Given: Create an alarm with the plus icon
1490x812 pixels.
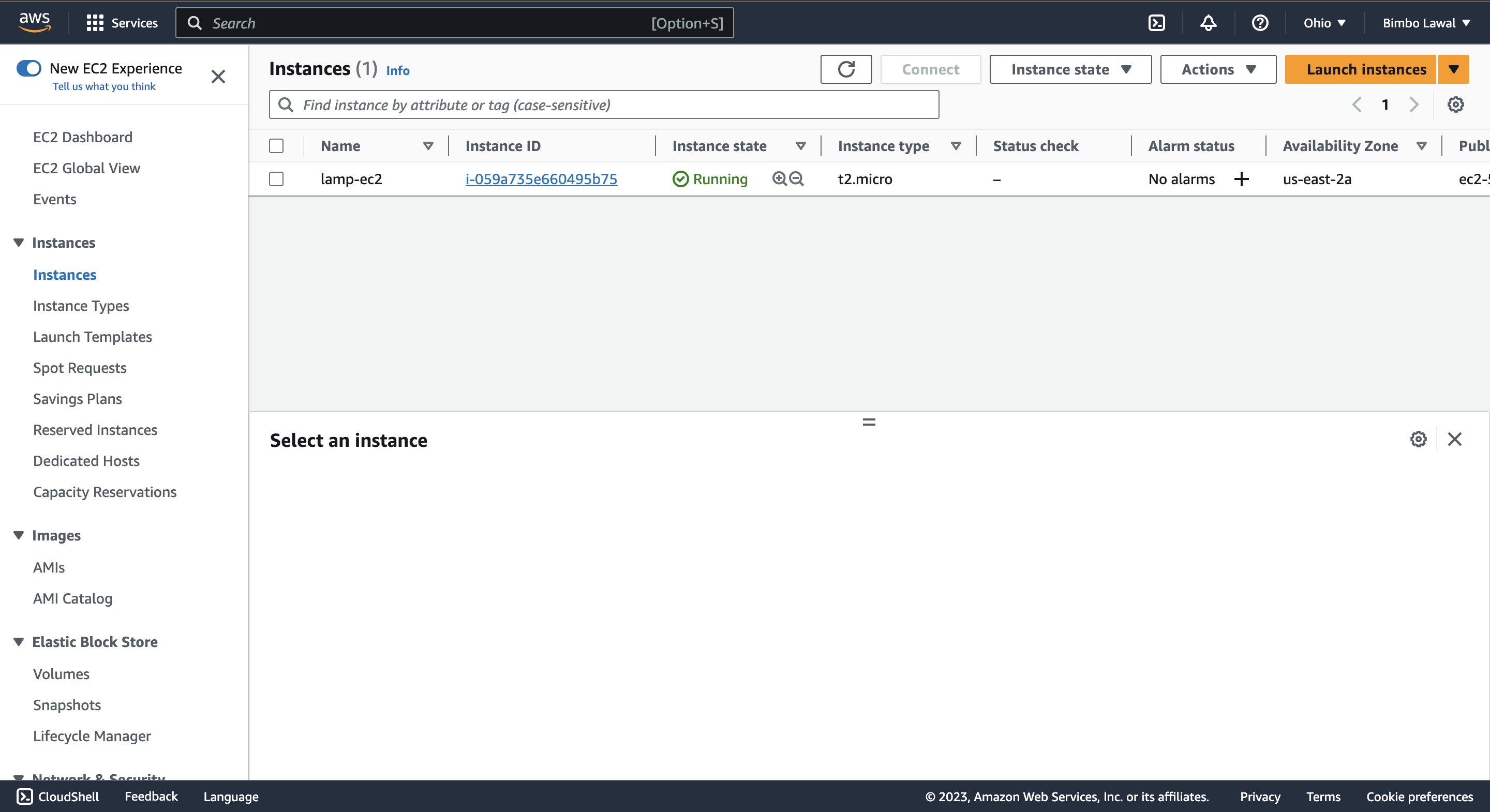Looking at the screenshot, I should [x=1241, y=179].
